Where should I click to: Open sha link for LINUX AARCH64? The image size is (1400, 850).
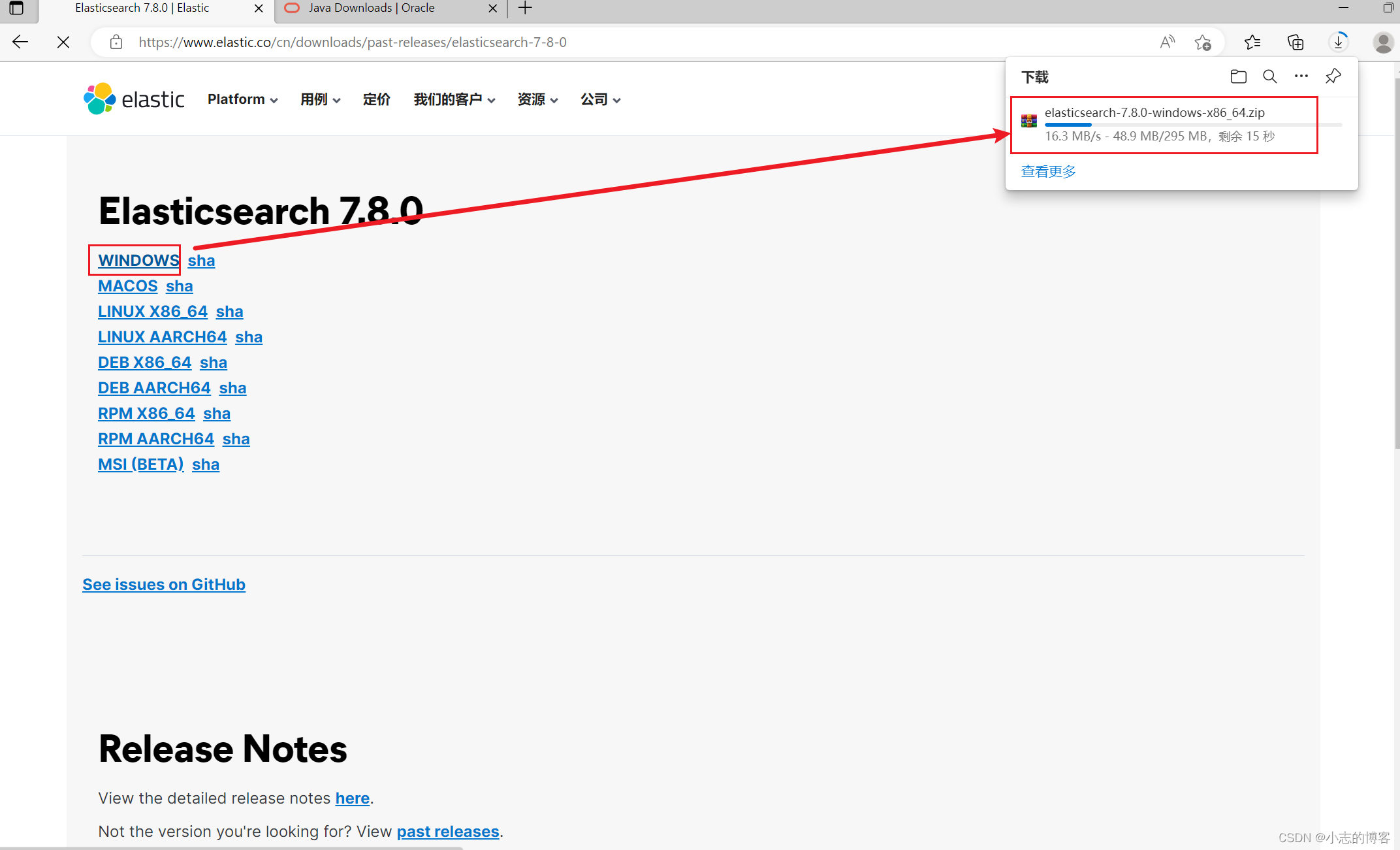tap(249, 336)
